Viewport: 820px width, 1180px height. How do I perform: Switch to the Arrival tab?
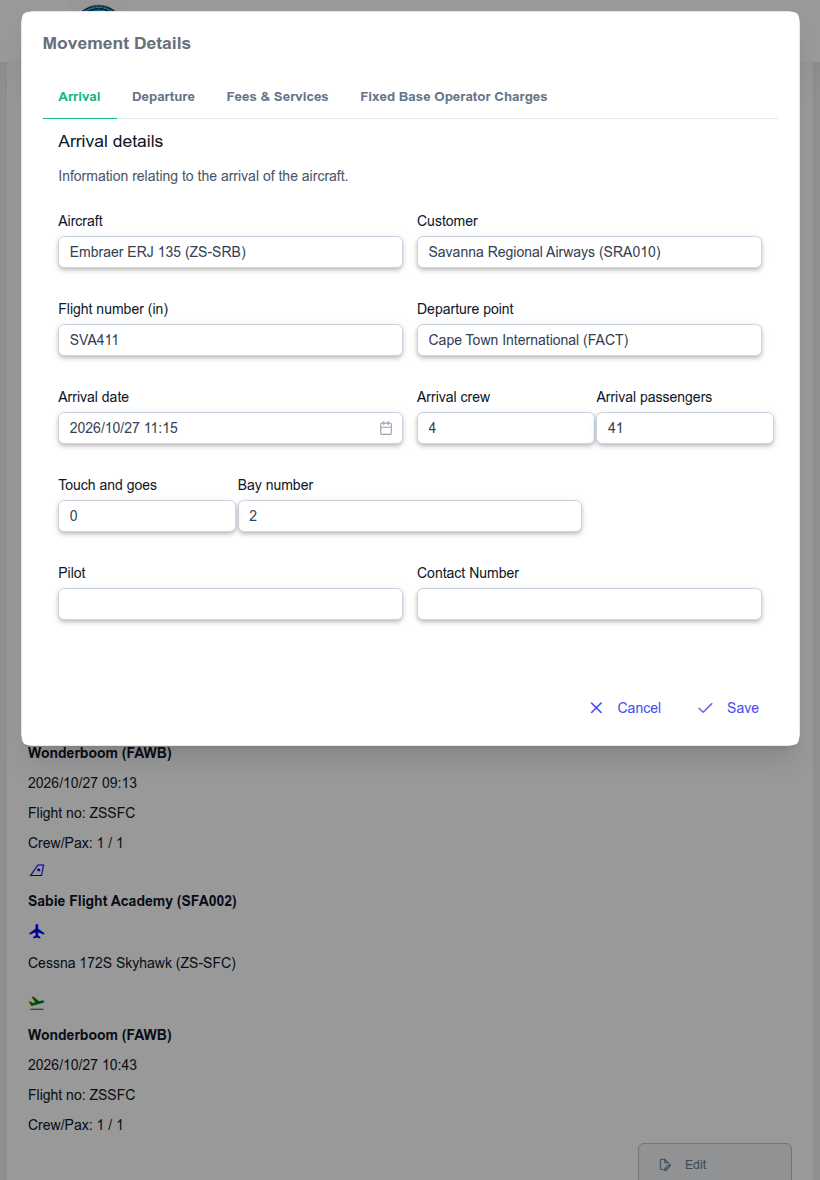point(80,97)
